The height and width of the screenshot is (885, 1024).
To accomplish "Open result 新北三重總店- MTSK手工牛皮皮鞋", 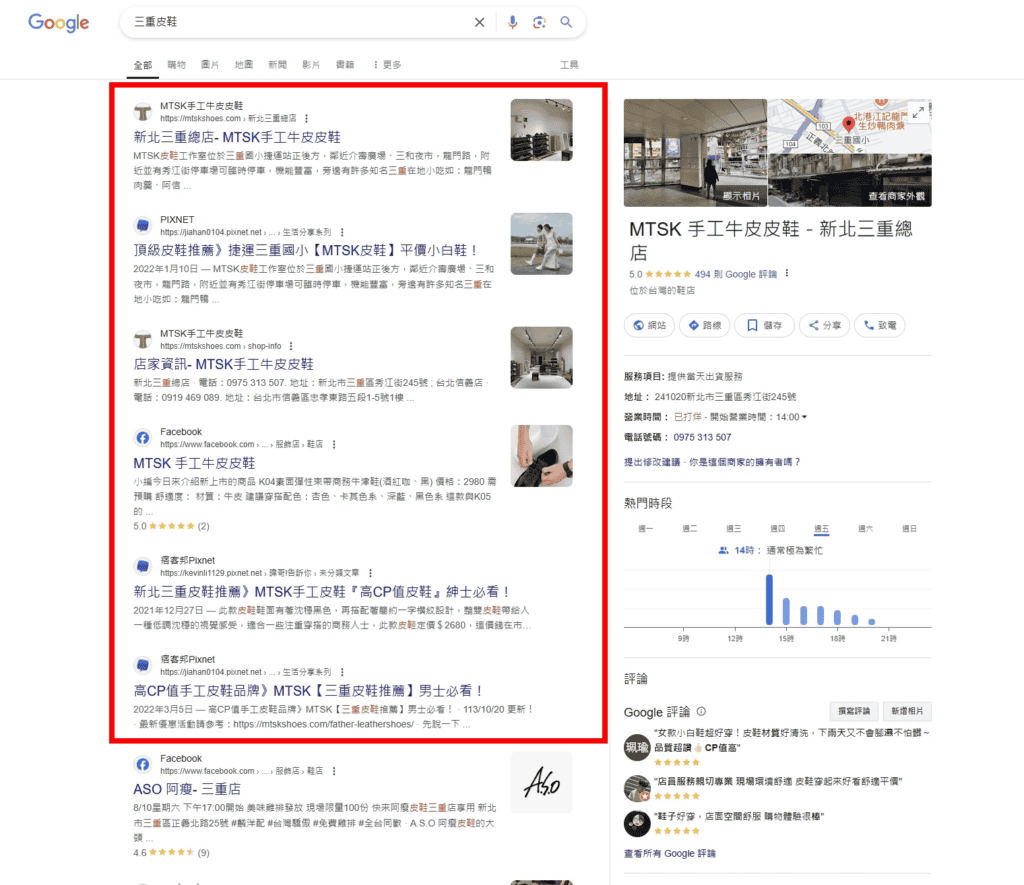I will (x=237, y=137).
